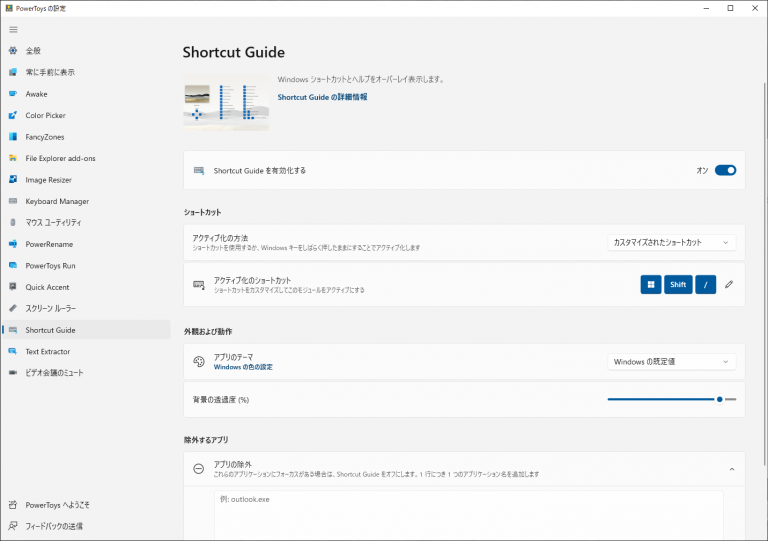
Task: Select PowerRename from navigation list
Action: click(x=49, y=244)
